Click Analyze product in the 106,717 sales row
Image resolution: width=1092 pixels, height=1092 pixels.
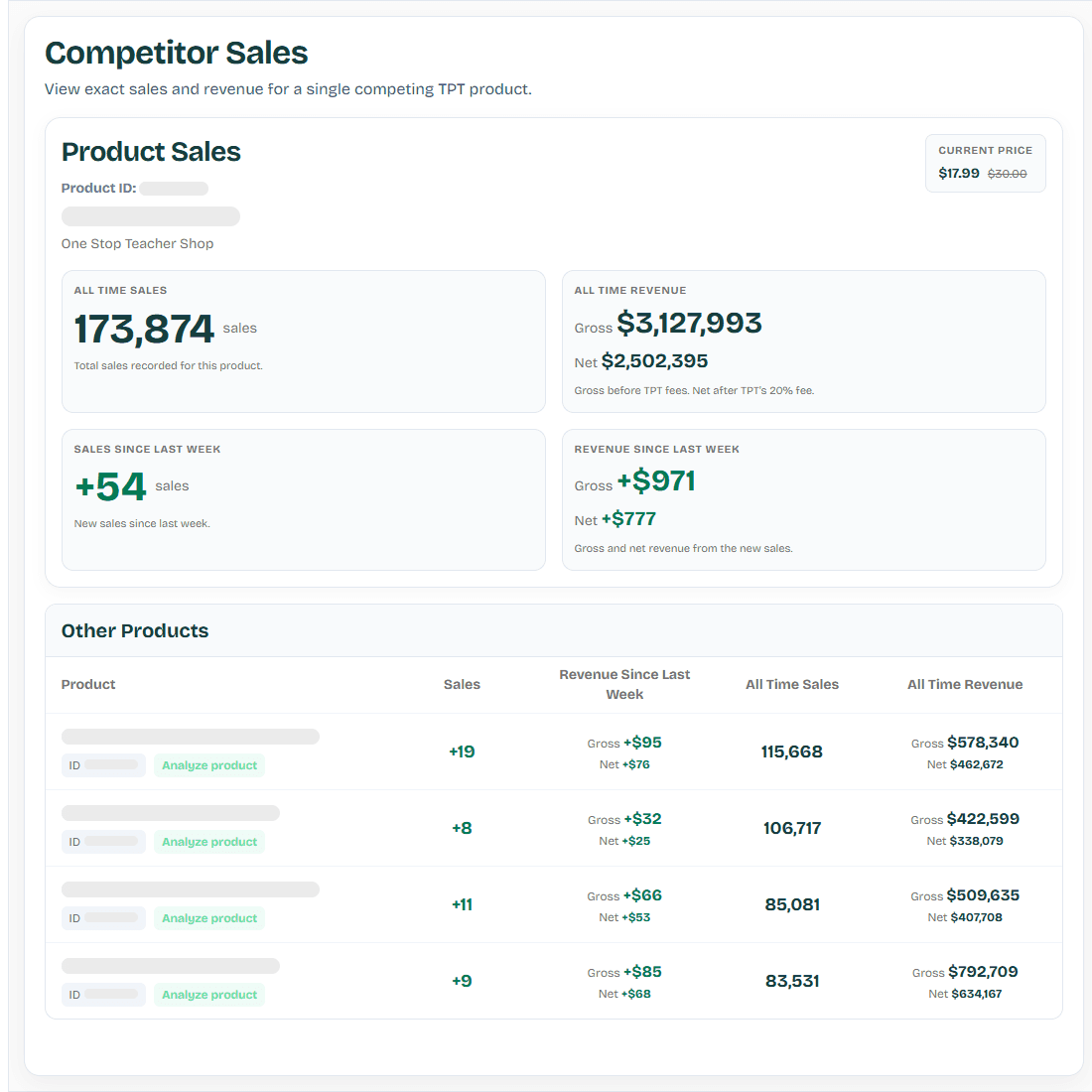coord(208,841)
